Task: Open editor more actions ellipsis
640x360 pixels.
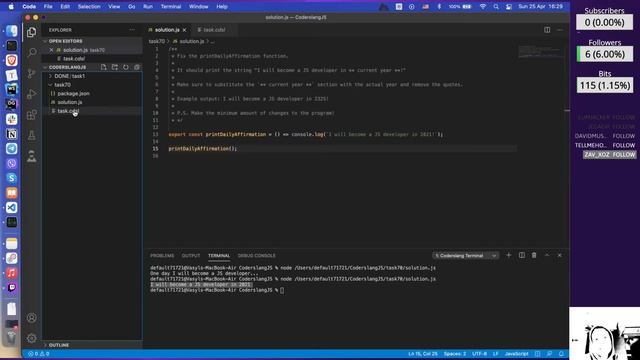Action: pos(560,30)
